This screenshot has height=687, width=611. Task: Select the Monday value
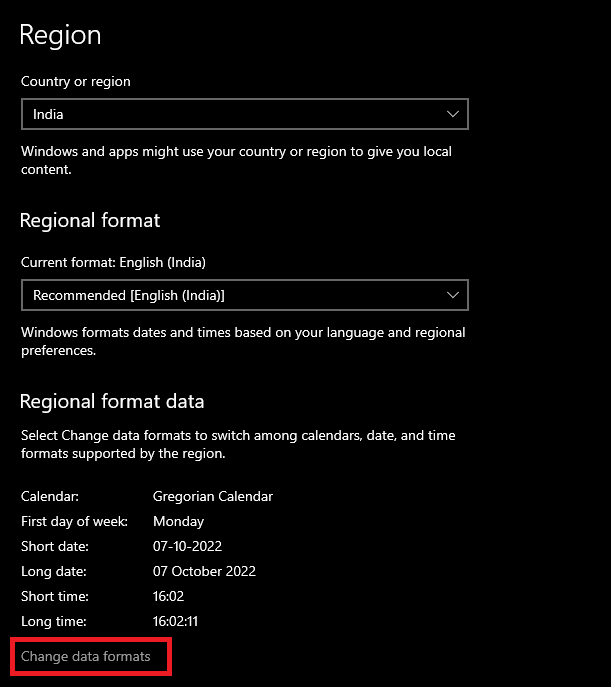178,521
